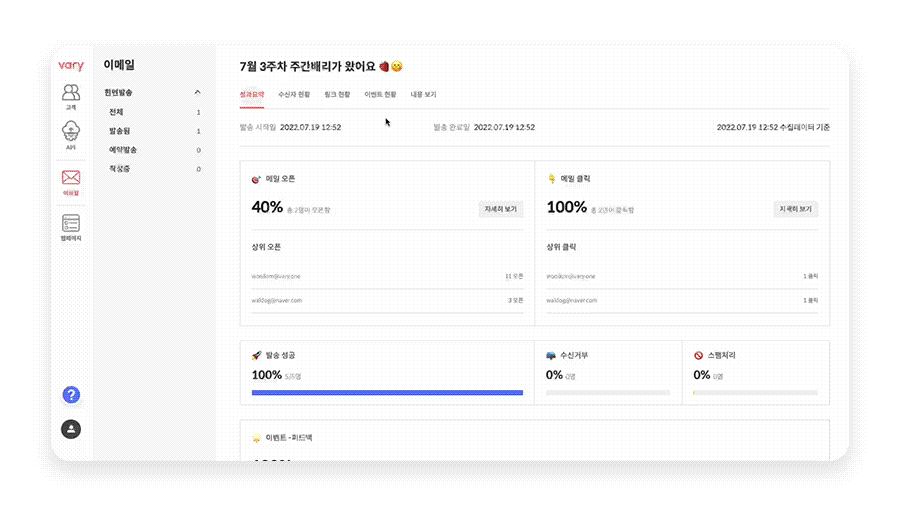Open the 고객 customers section icon
Screen dimensions: 900x506
(x=71, y=93)
